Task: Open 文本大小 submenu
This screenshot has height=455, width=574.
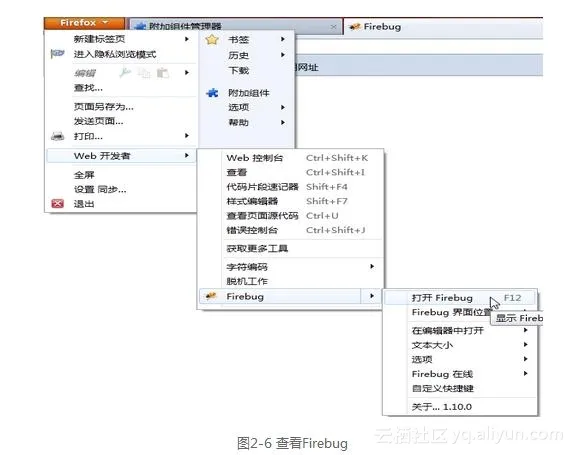Action: point(461,345)
